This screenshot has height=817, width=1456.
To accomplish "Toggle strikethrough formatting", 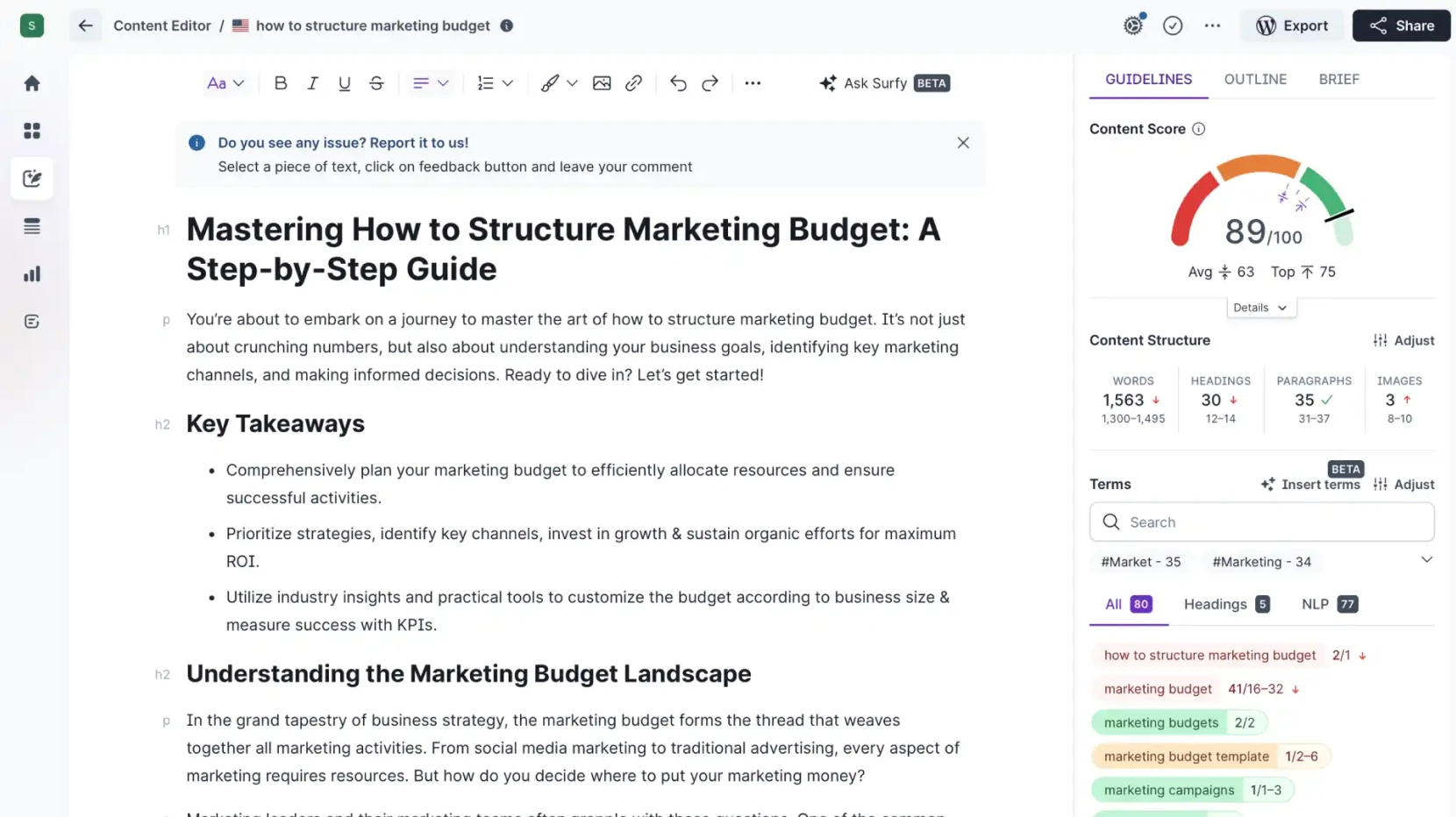I will pos(376,82).
